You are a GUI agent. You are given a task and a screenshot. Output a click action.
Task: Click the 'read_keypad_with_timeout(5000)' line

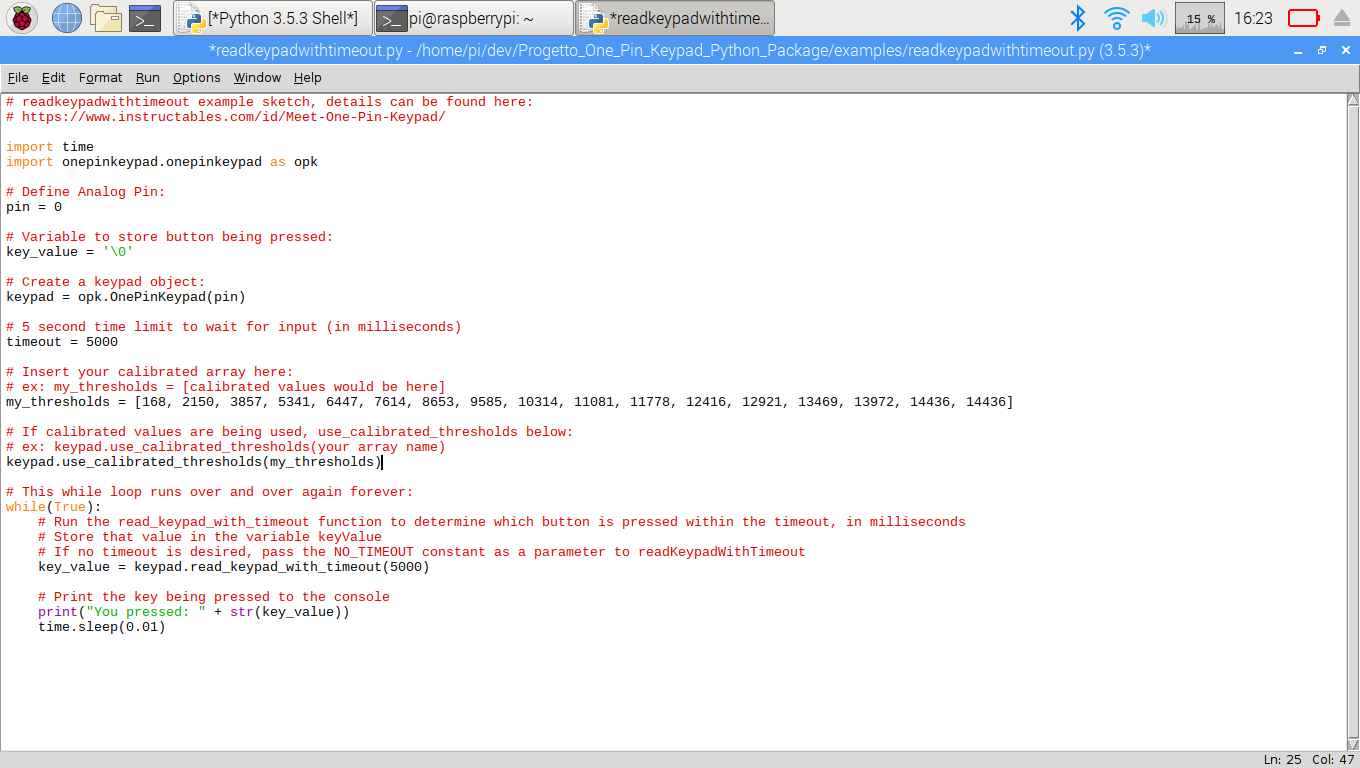pos(234,567)
